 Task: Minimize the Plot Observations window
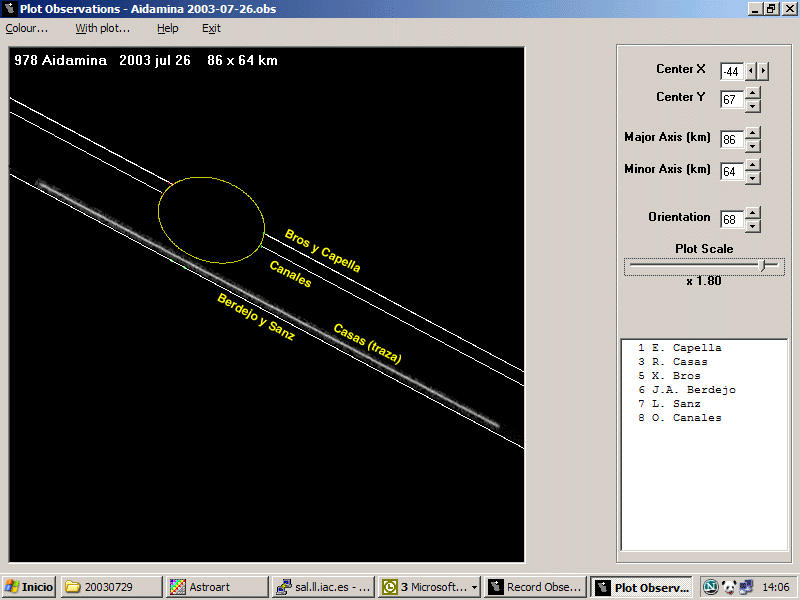756,9
